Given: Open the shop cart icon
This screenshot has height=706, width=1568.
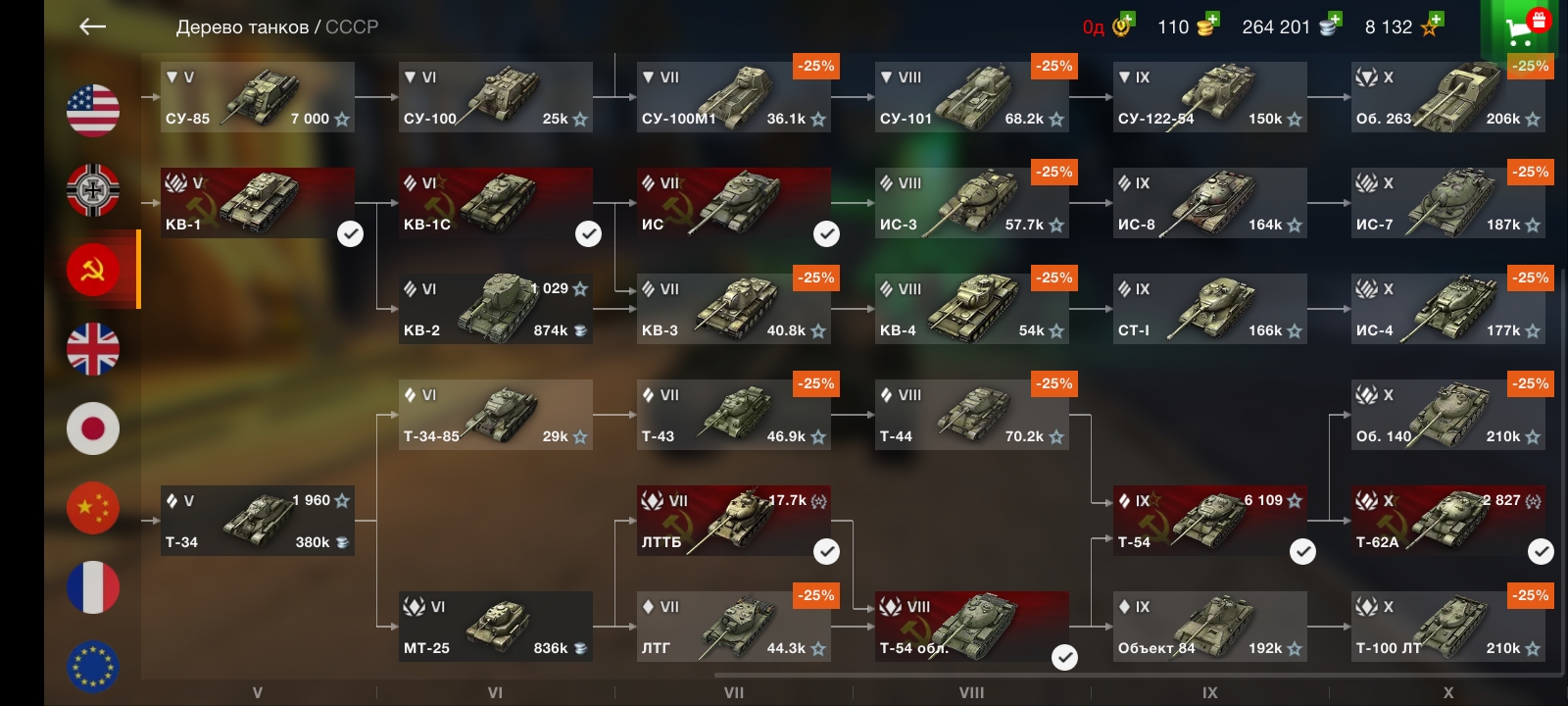Looking at the screenshot, I should 1528,27.
